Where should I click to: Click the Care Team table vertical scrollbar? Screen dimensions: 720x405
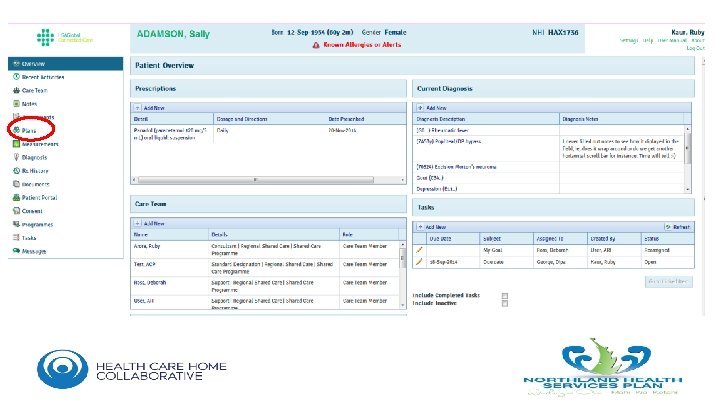(403, 259)
